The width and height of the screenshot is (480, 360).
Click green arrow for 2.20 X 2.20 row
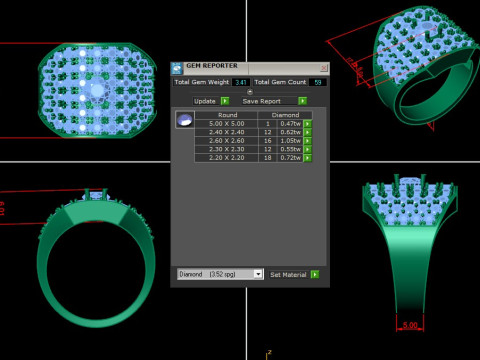[307, 158]
